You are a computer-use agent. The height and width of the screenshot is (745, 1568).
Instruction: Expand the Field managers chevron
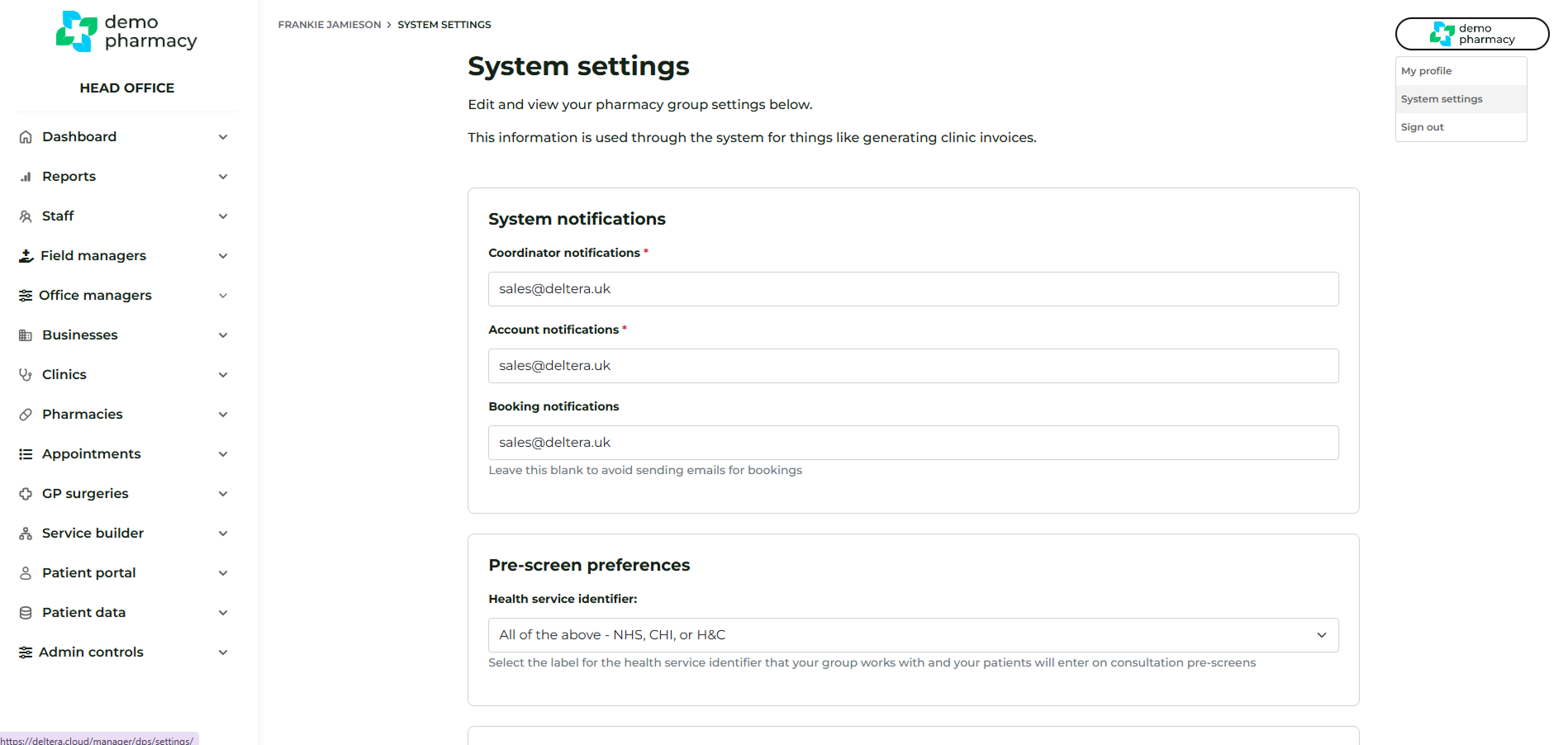point(223,256)
